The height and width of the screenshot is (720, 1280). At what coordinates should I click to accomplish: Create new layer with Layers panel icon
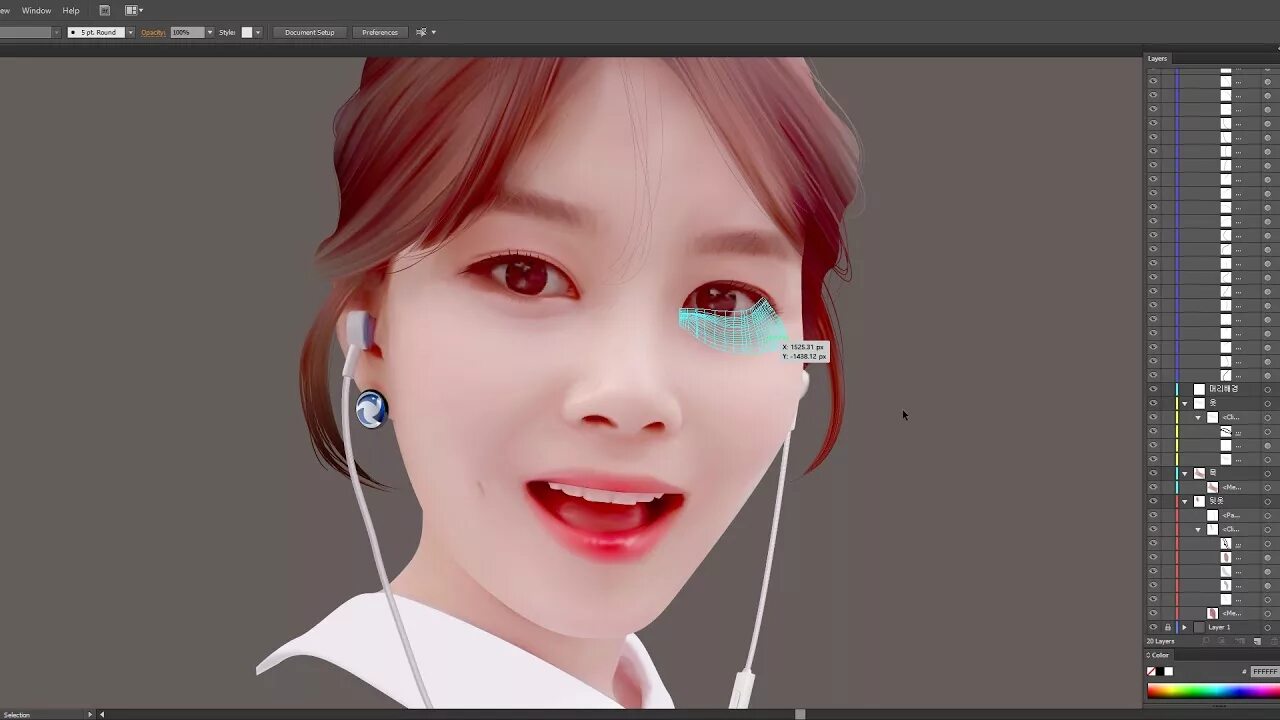(x=1257, y=641)
